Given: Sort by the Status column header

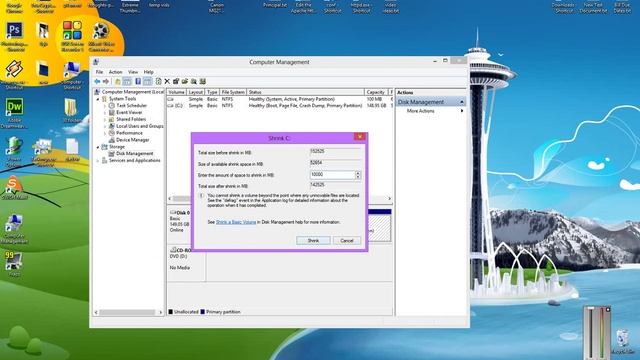Looking at the screenshot, I should click(305, 92).
